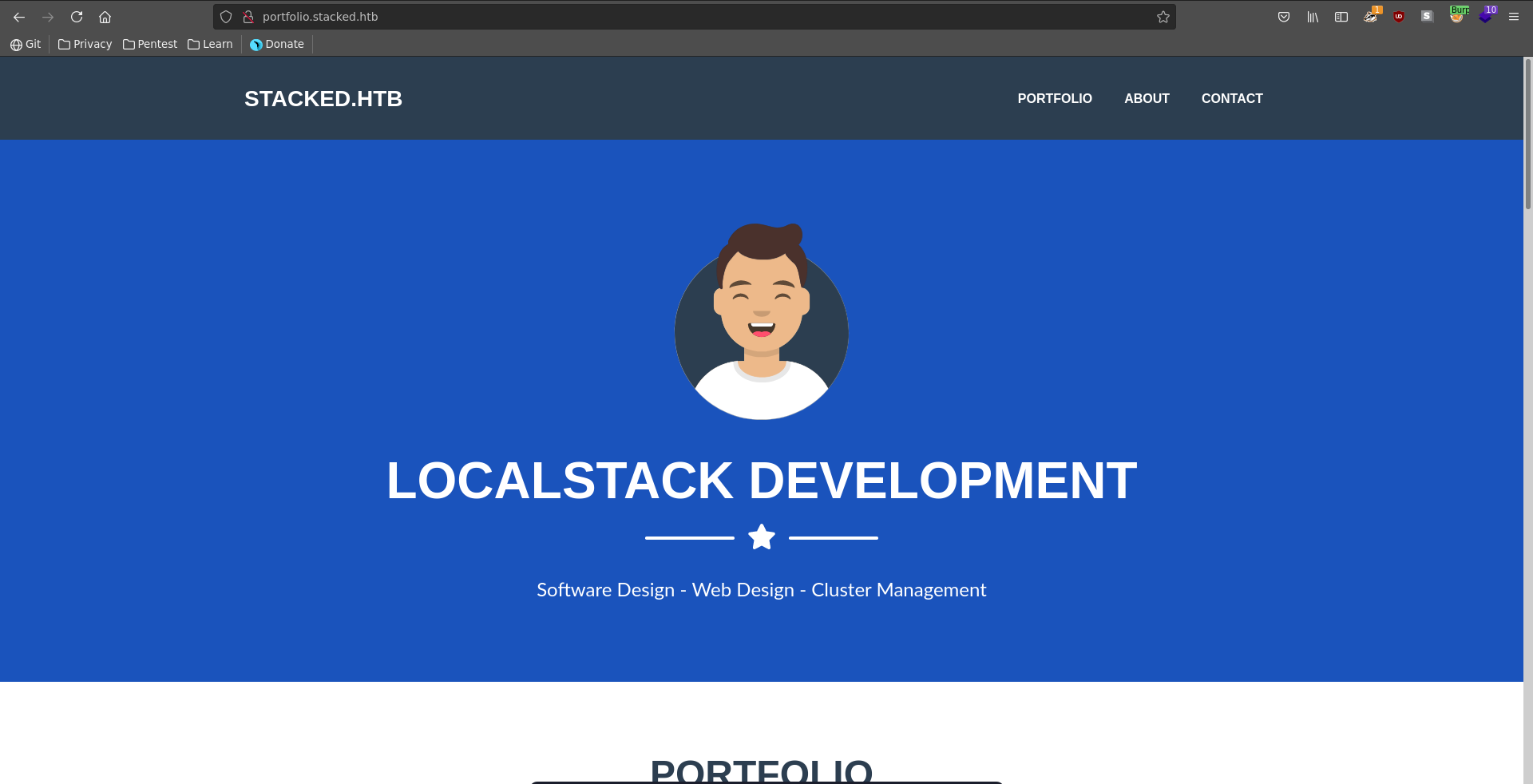Image resolution: width=1533 pixels, height=784 pixels.
Task: Open the Firefox hamburger menu
Action: click(1514, 17)
